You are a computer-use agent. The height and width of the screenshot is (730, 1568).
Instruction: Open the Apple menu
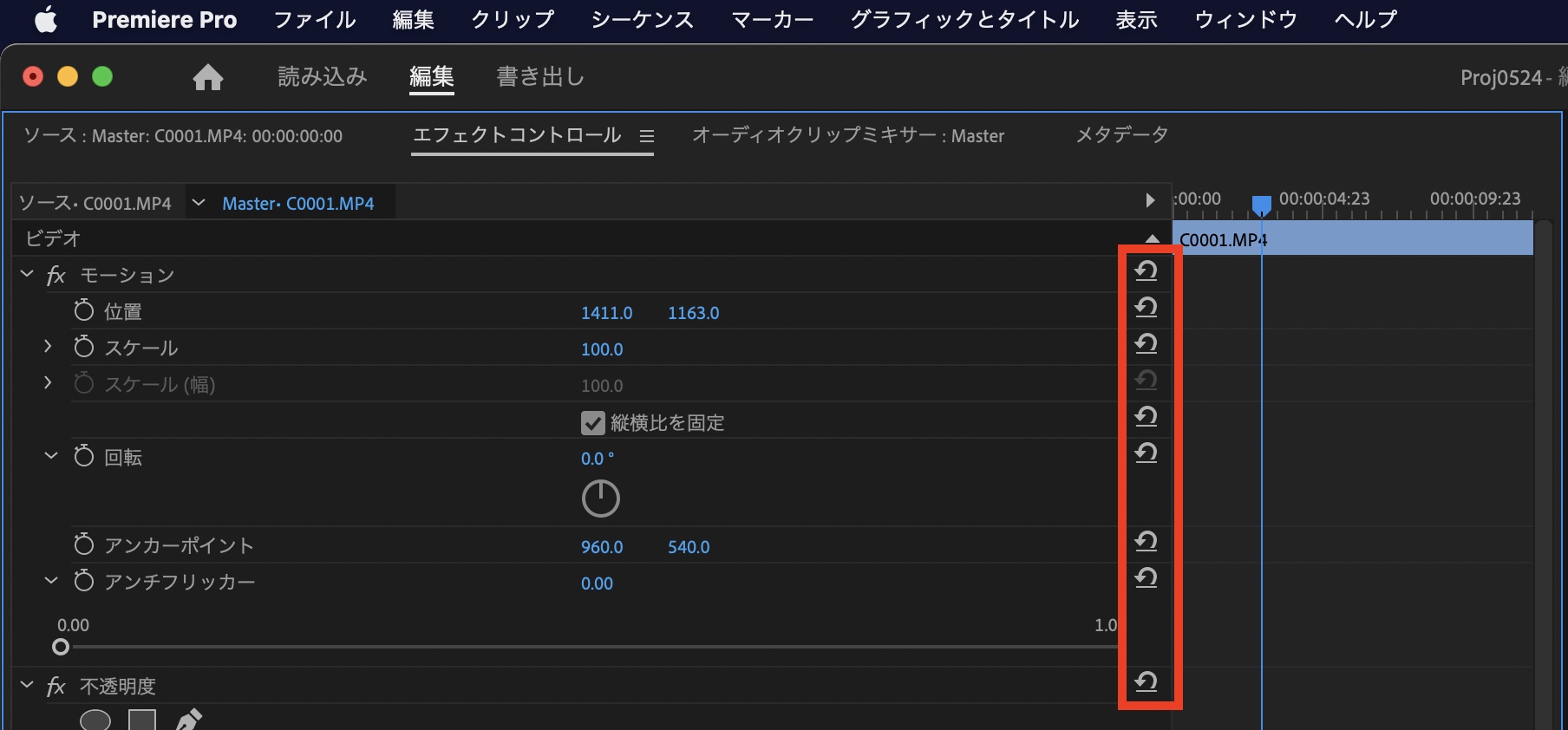point(46,19)
